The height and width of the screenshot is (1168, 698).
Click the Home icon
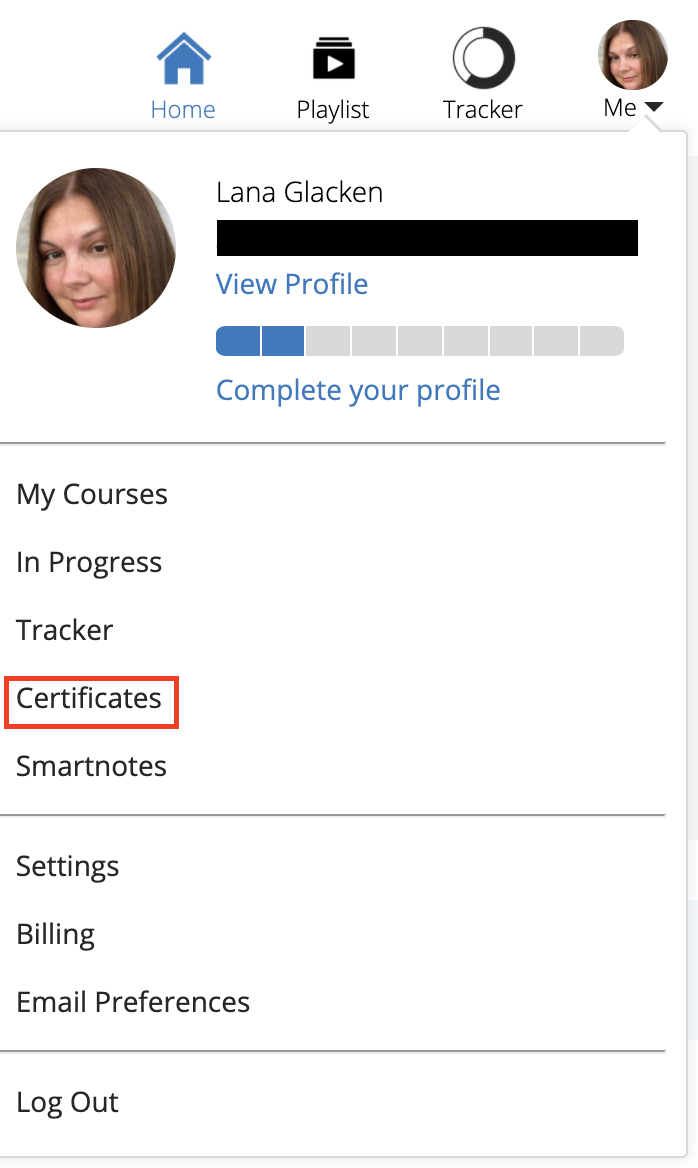point(183,55)
